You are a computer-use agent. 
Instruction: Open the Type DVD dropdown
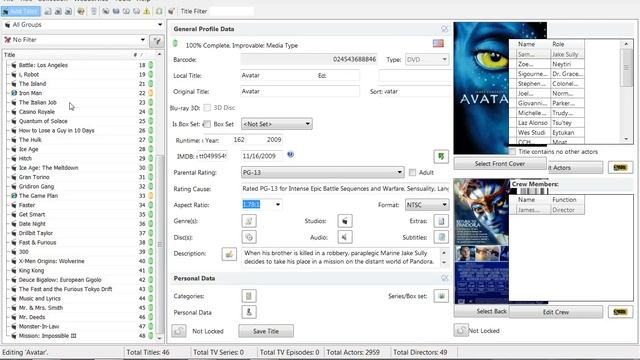[427, 60]
